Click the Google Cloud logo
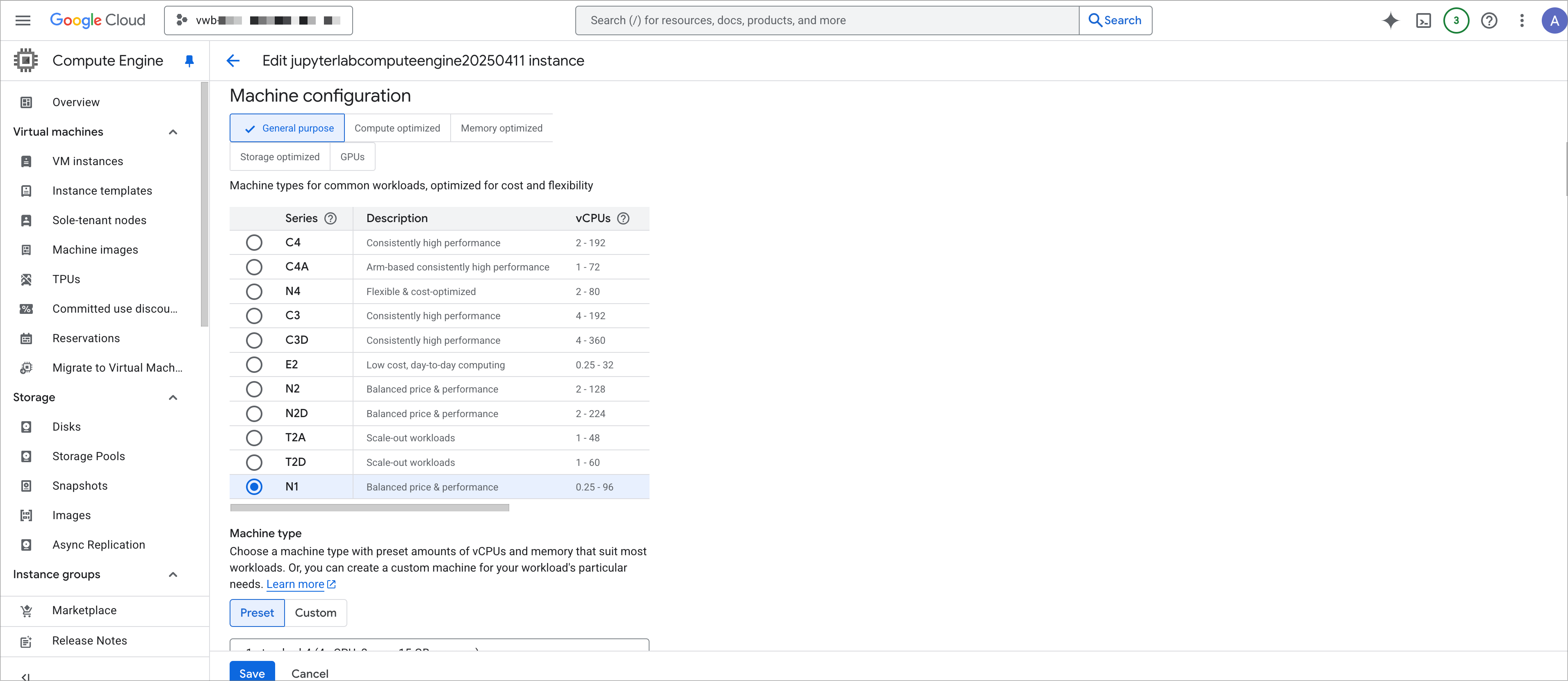1568x681 pixels. click(98, 20)
